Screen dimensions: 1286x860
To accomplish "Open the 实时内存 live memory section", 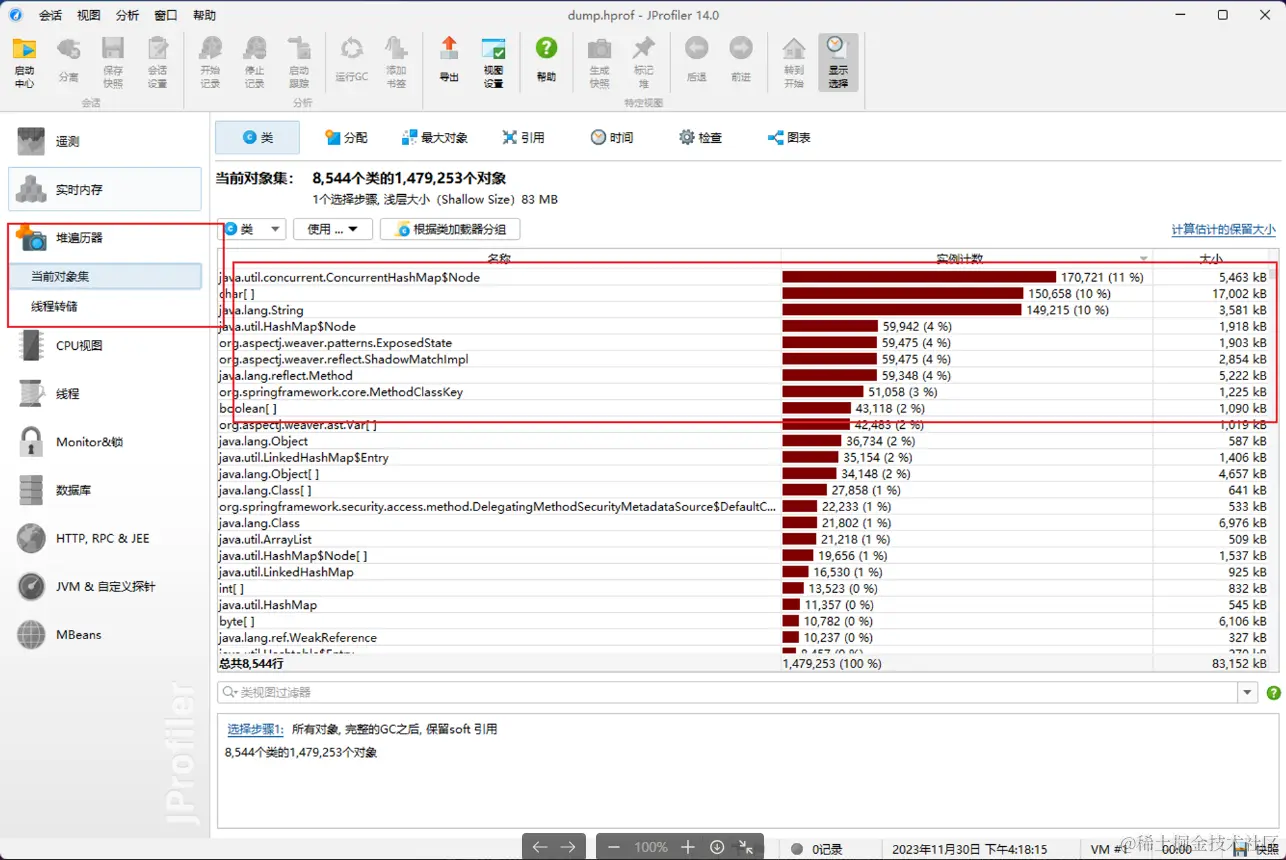I will click(x=105, y=190).
